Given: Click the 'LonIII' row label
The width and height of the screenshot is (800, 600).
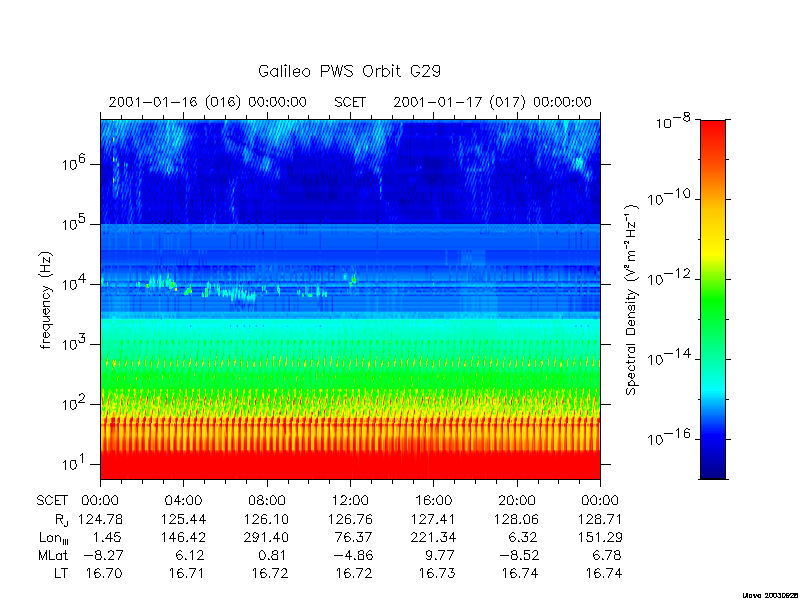Looking at the screenshot, I should point(53,538).
